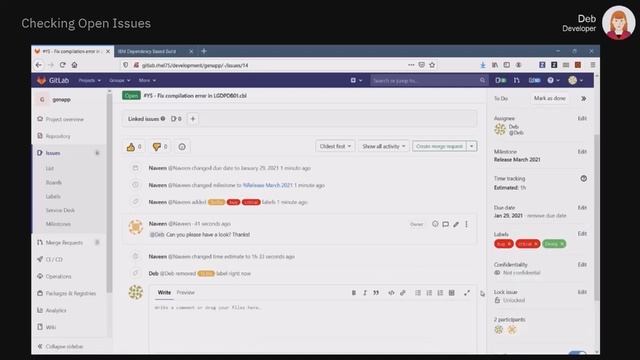Switch to the Preview tab
This screenshot has width=640, height=360.
click(x=185, y=293)
